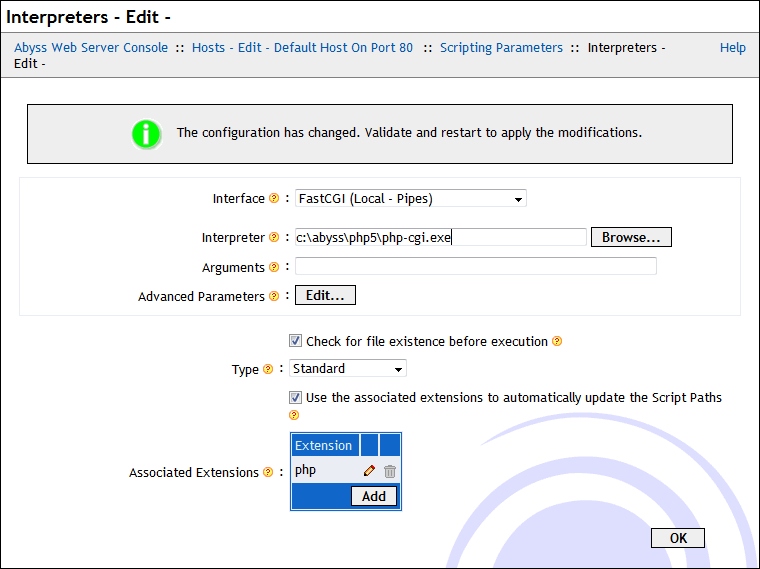Viewport: 760px width, 569px height.
Task: Click help icon next to Type label
Action: [x=268, y=370]
